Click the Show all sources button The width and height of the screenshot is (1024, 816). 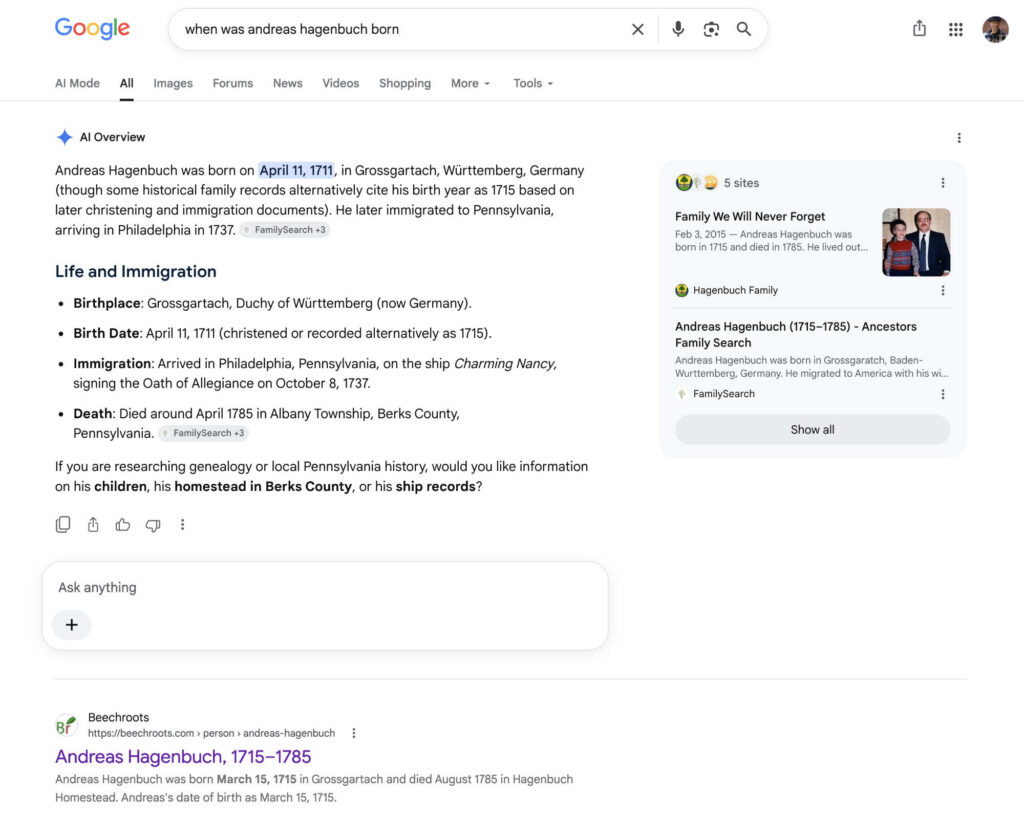(812, 430)
